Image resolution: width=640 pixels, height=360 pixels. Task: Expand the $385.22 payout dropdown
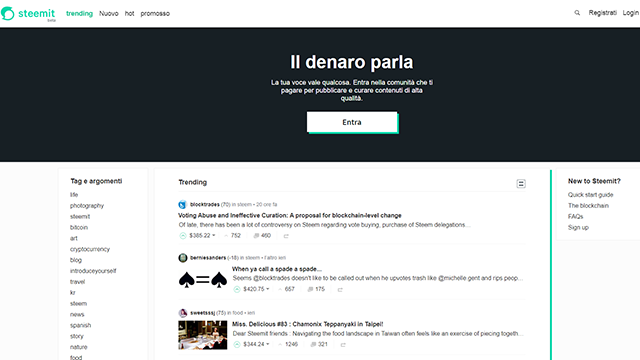202,236
